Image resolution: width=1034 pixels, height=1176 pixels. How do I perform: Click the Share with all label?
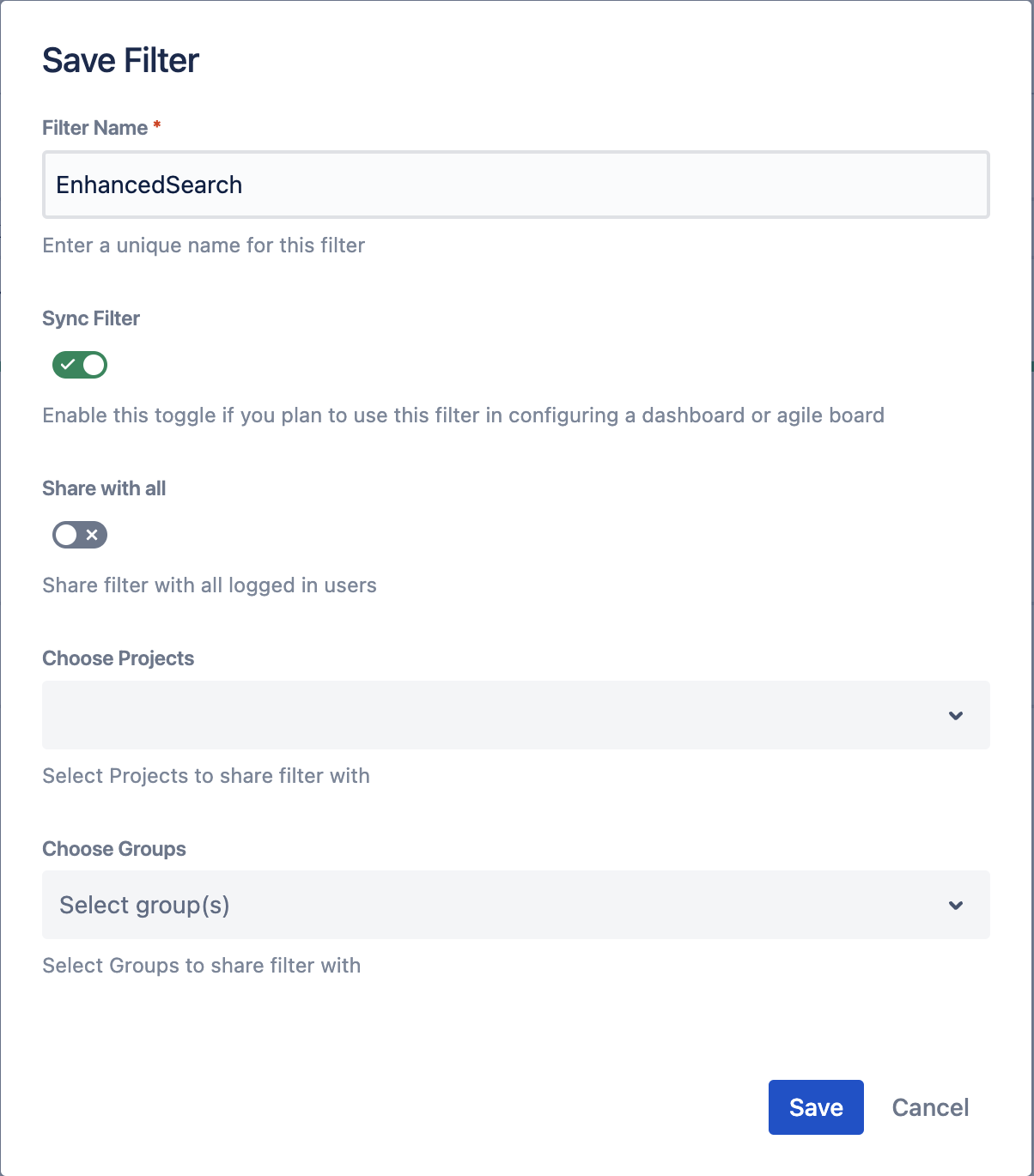[104, 488]
